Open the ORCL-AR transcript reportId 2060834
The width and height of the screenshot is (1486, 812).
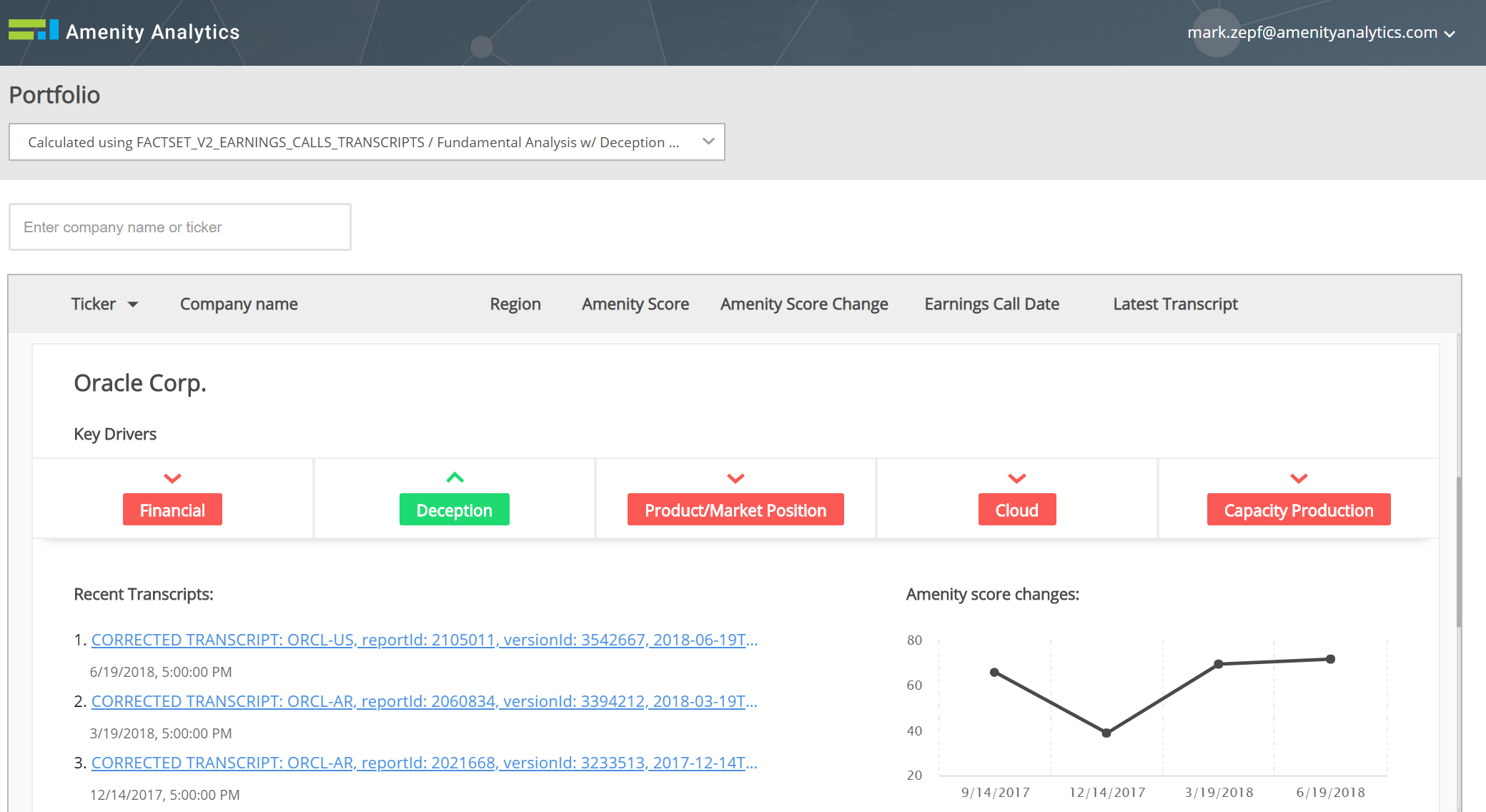pos(425,701)
